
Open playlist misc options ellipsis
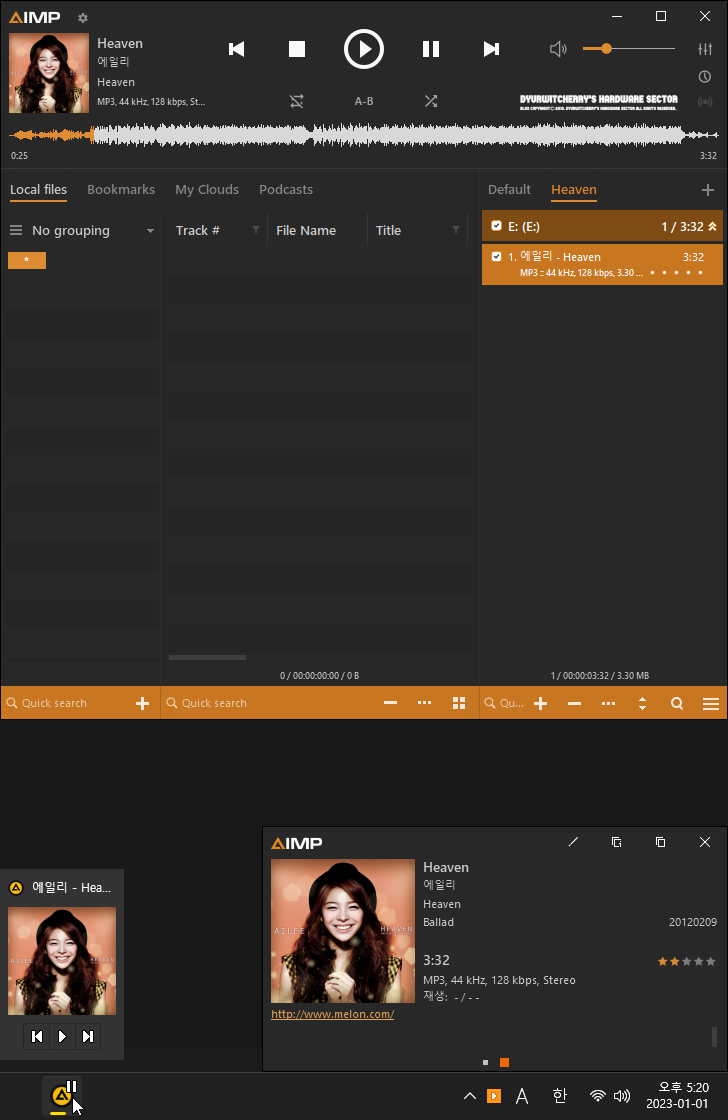click(x=609, y=704)
